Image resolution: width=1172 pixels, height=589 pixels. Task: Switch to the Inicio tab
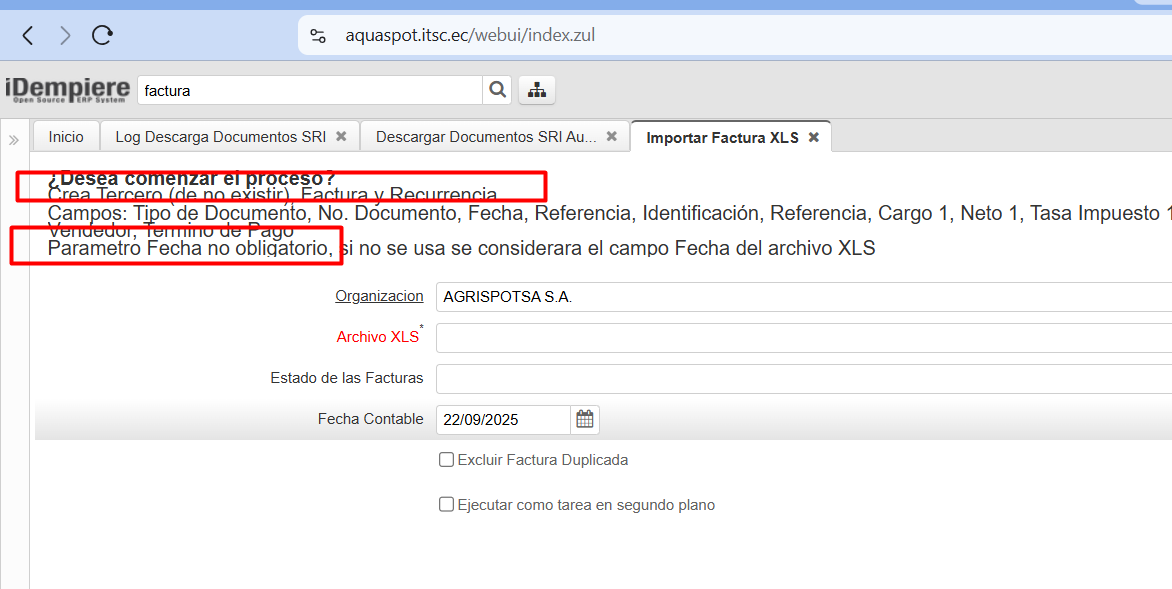[x=66, y=137]
